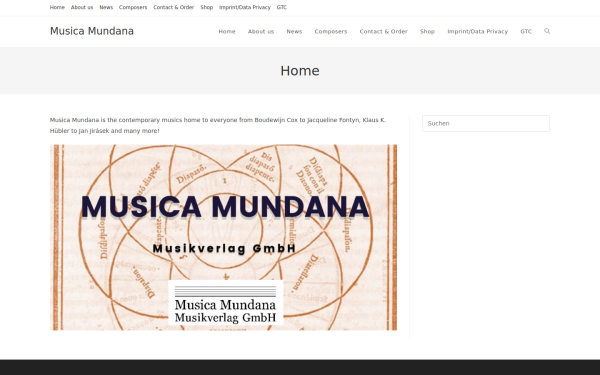Open Contact & Order in top utility bar
Viewport: 600px width, 375px height.
[x=173, y=7]
